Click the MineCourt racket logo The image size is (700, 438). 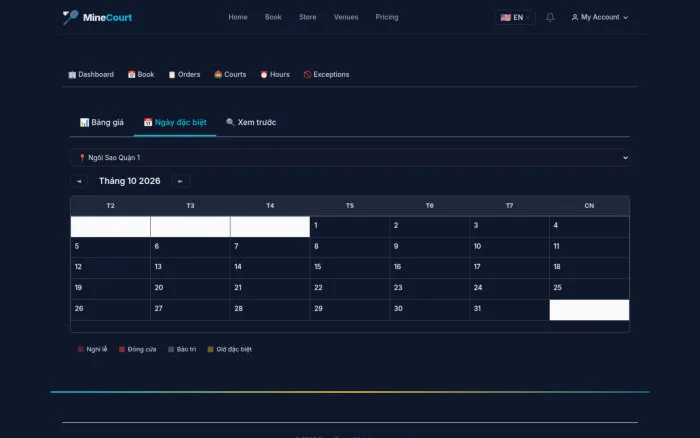pos(70,17)
